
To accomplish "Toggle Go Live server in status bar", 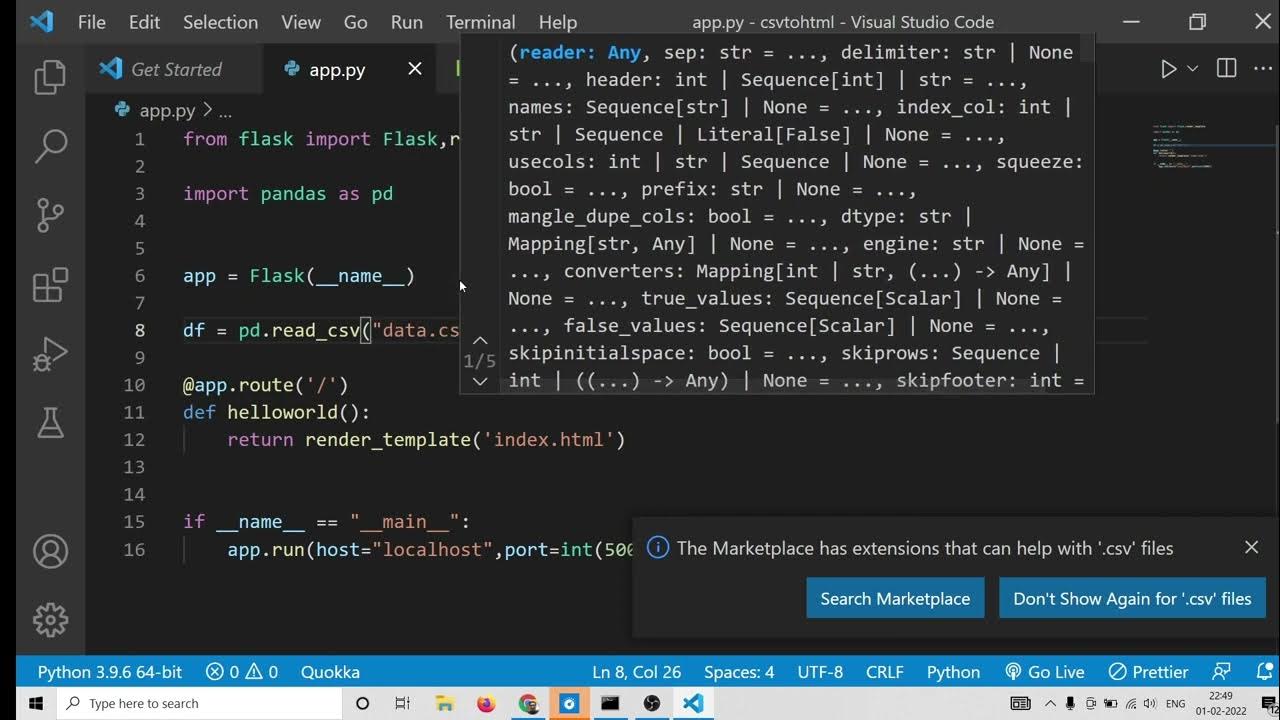I will point(1045,672).
